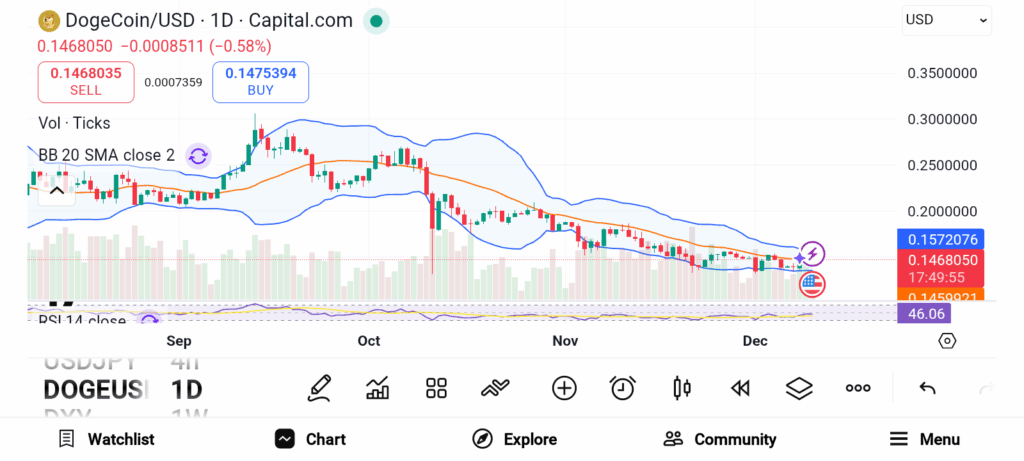Open the layout grid icon
The height and width of the screenshot is (461, 1024).
(x=436, y=388)
